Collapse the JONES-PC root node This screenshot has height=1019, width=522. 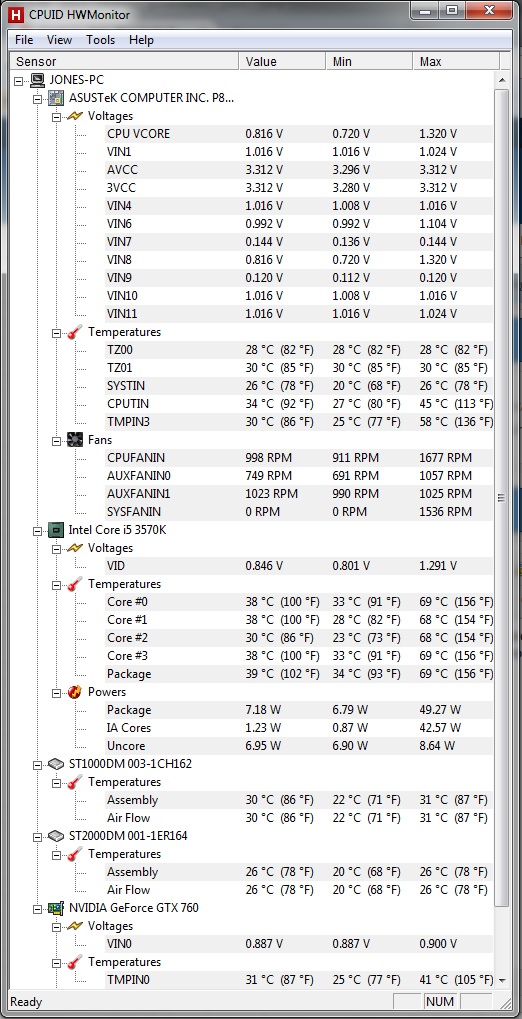[x=18, y=81]
